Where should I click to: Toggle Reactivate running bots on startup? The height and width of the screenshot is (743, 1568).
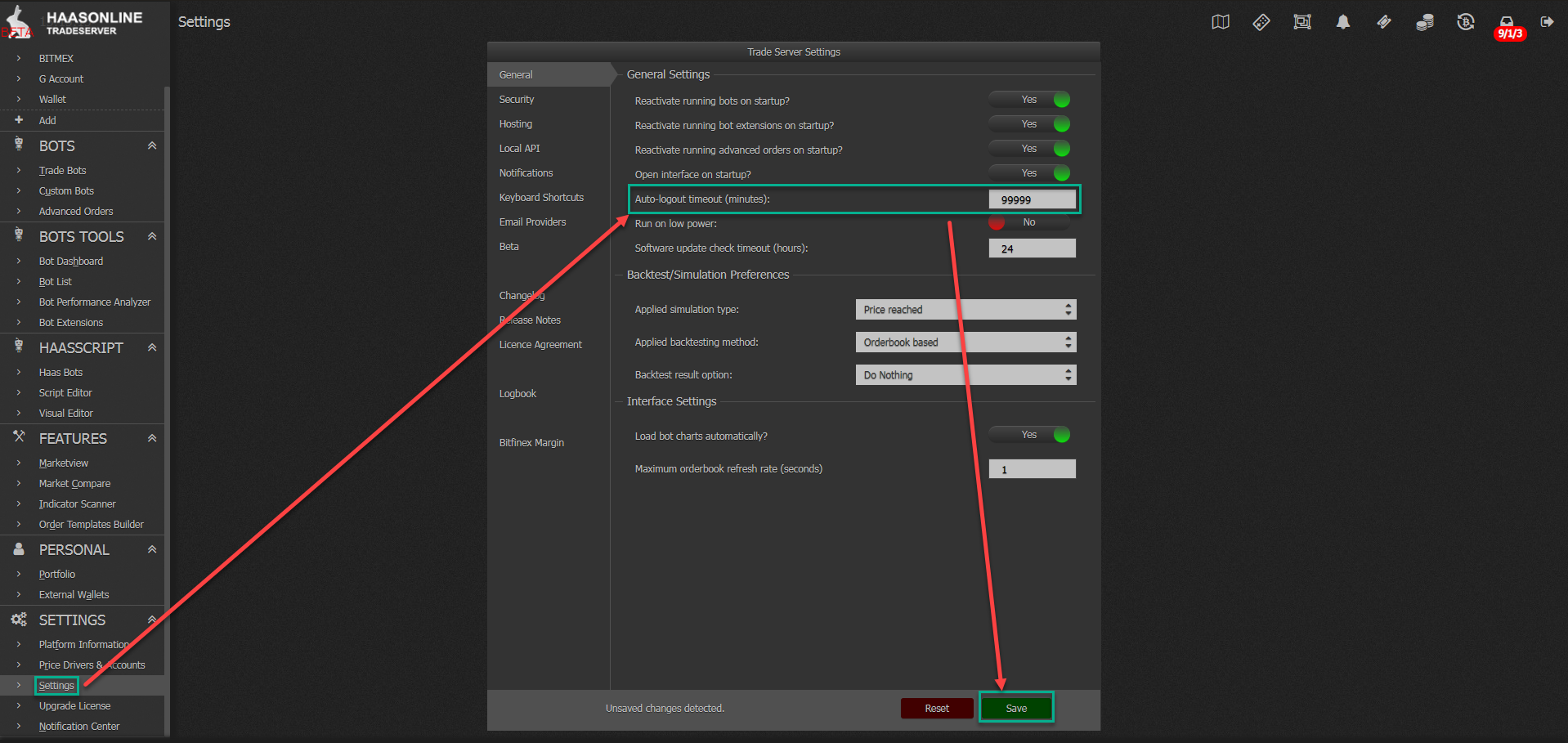coord(1030,100)
